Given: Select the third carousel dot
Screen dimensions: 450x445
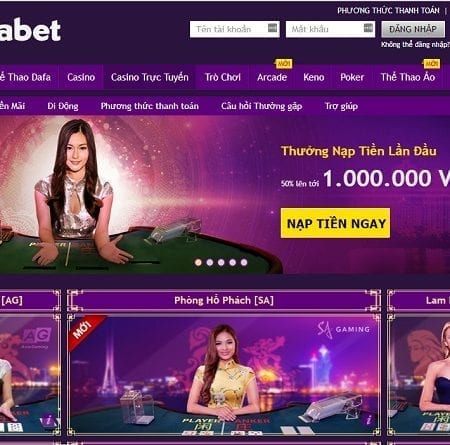Looking at the screenshot, I should [x=221, y=262].
